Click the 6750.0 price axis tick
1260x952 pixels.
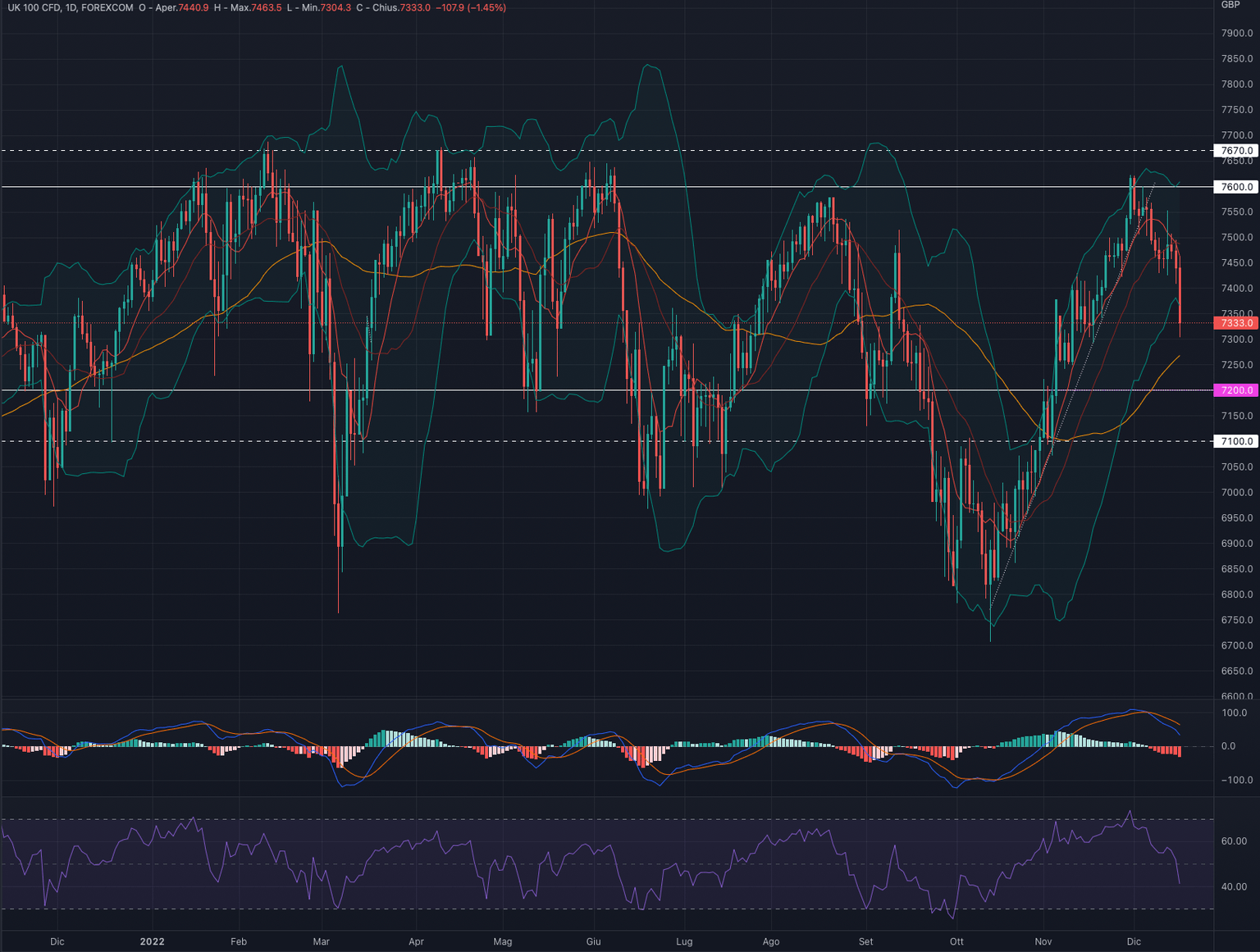(x=1237, y=621)
